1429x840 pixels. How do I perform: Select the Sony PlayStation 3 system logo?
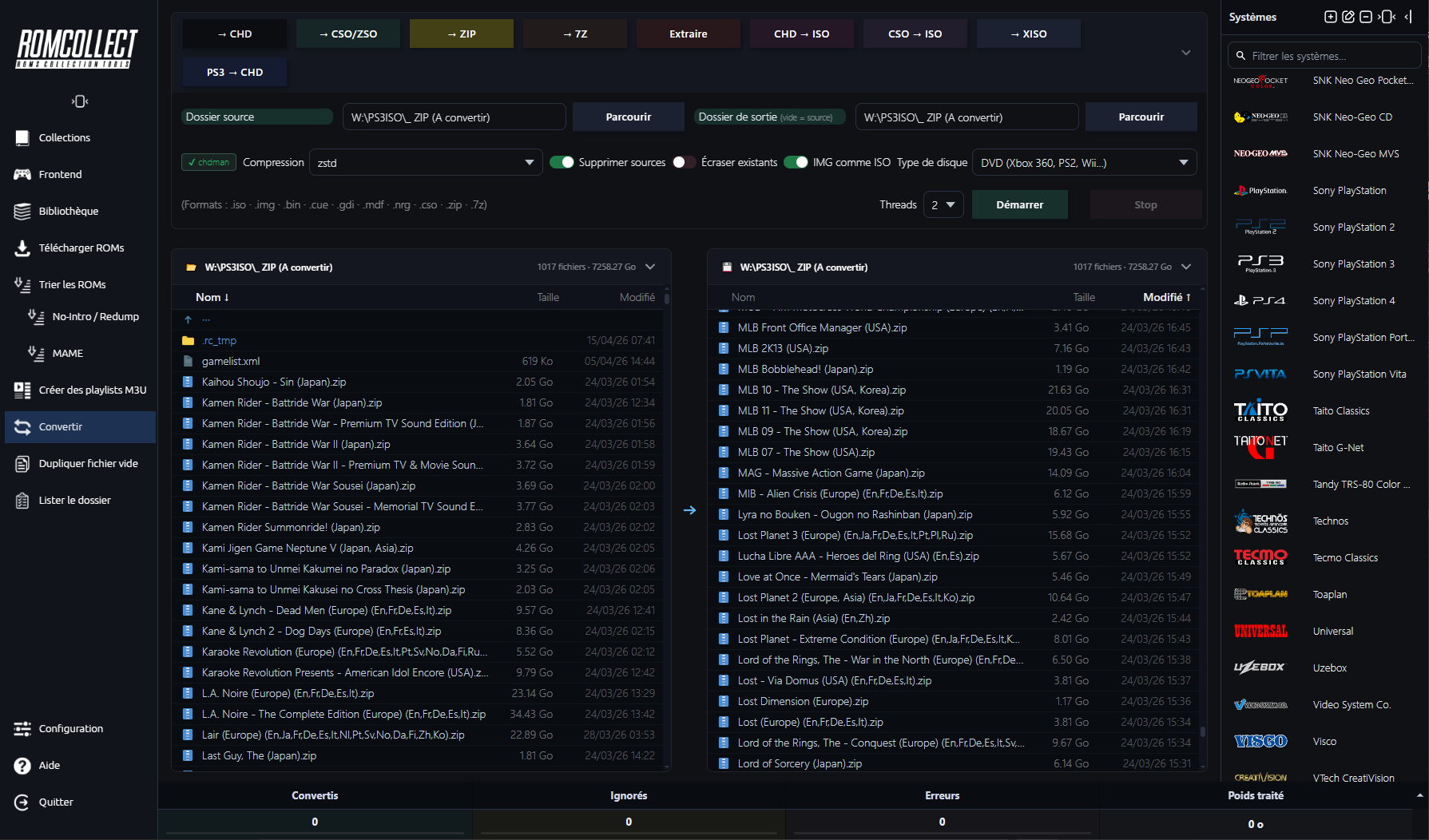1260,263
